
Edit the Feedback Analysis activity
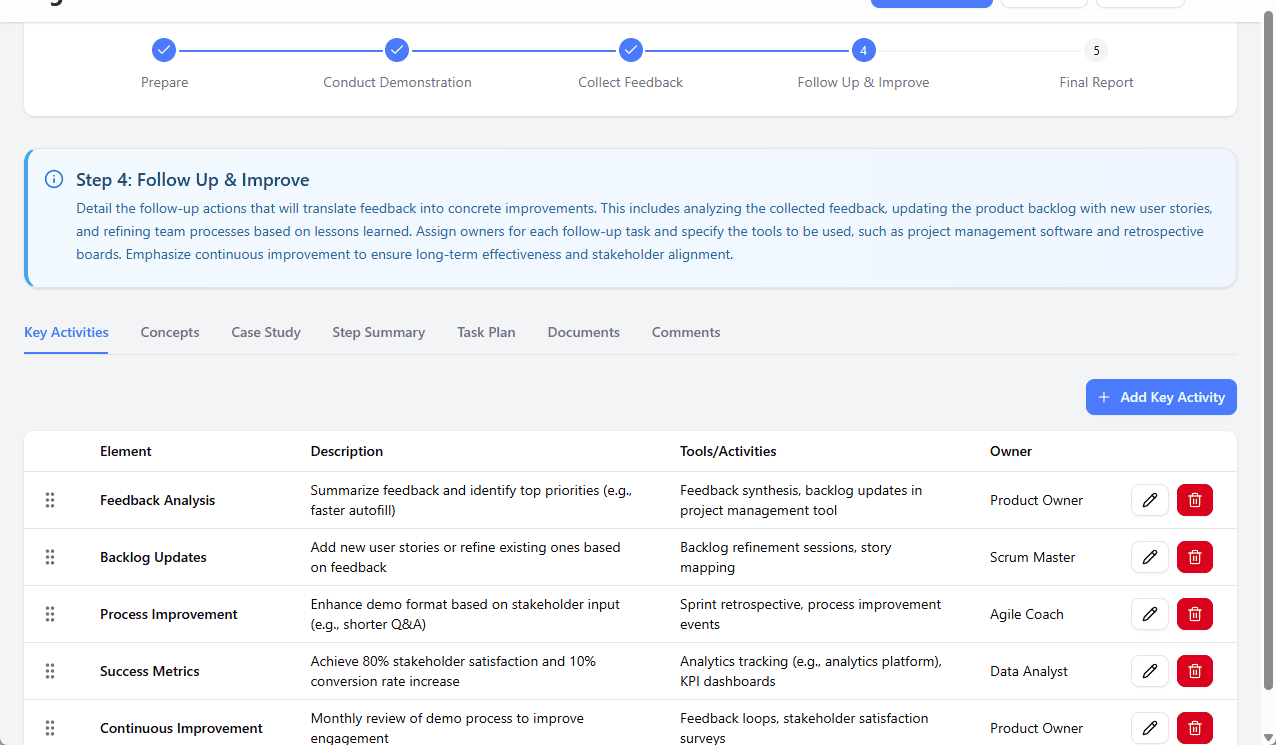pyautogui.click(x=1149, y=499)
